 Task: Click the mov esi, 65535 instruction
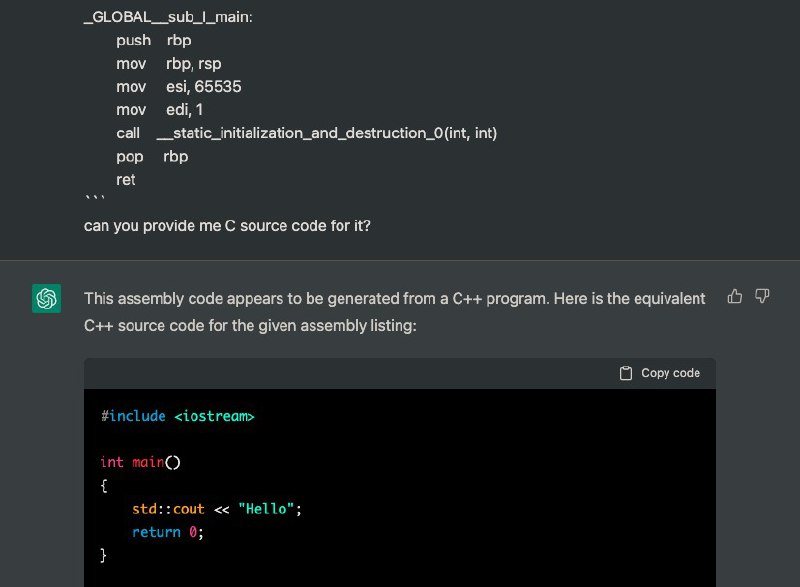(178, 87)
